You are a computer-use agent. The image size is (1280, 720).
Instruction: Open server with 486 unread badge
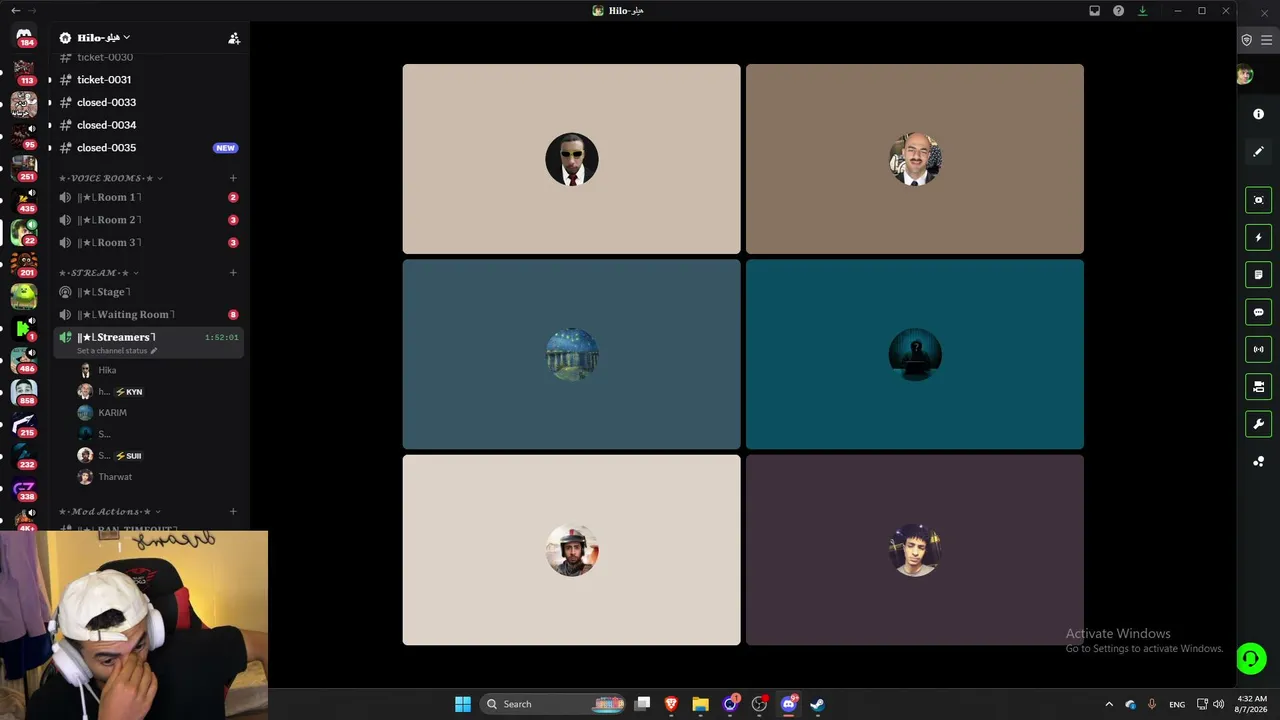click(x=24, y=360)
